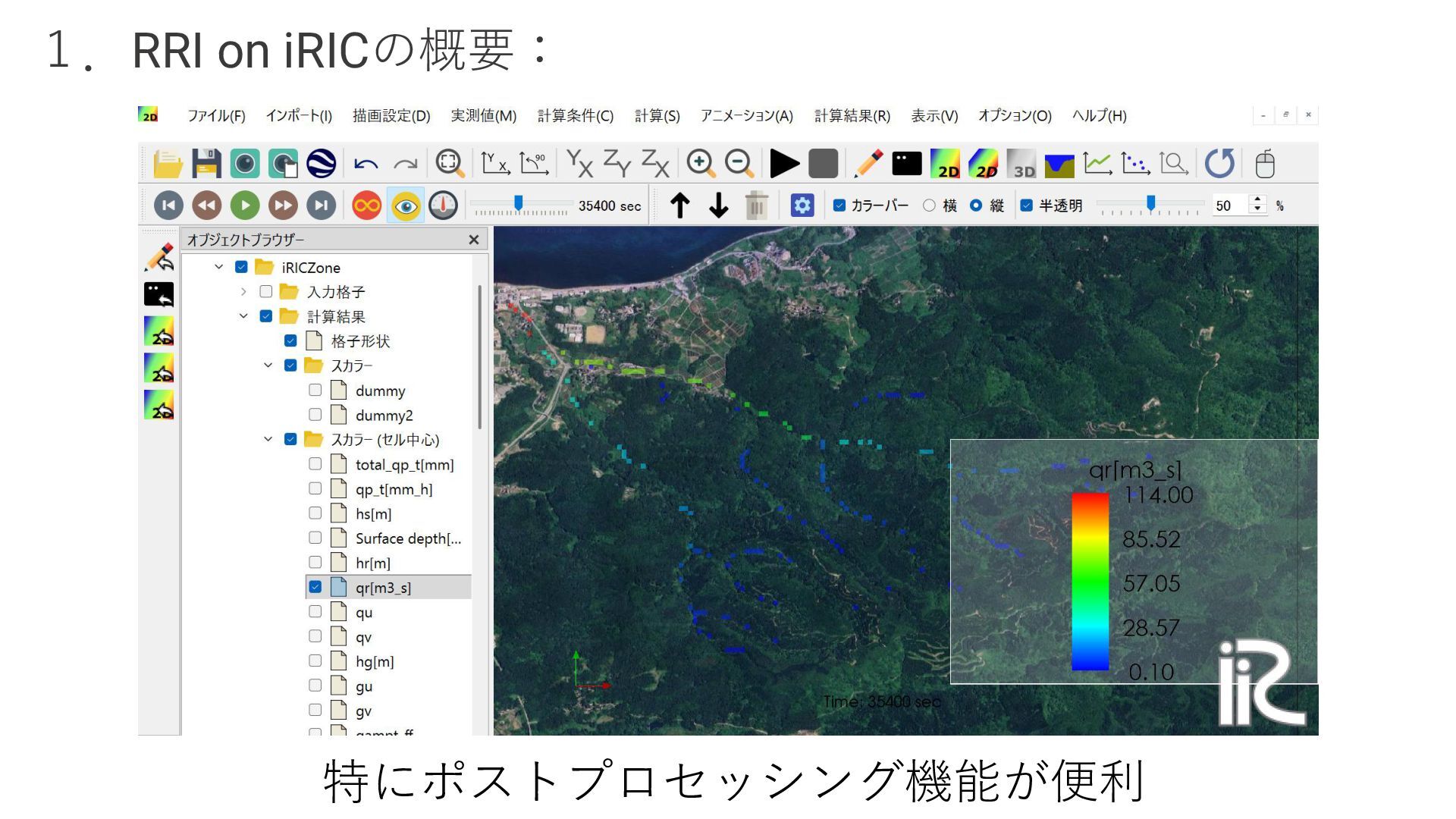The width and height of the screenshot is (1456, 819).
Task: Collapse the 計算結果 folder
Action: [x=243, y=316]
